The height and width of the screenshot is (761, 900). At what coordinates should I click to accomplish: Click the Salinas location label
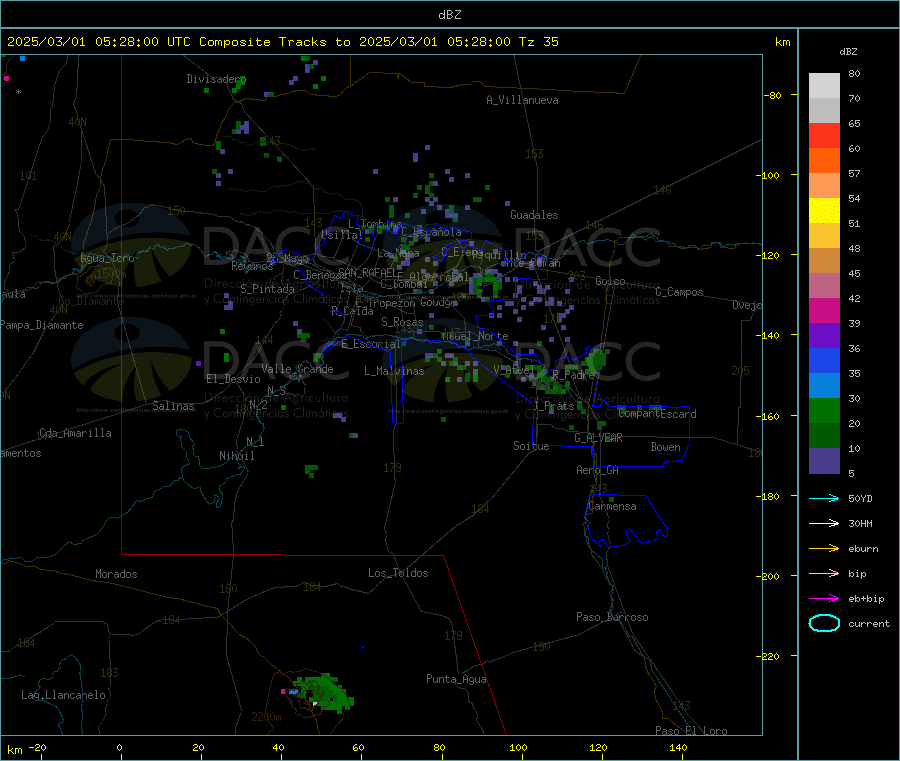pos(173,406)
